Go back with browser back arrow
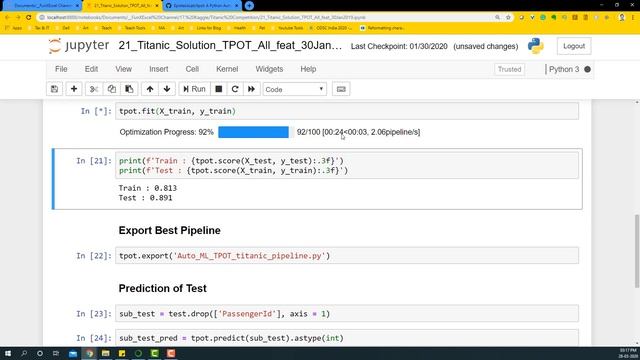Viewport: 640px width, 360px height. click(x=7, y=17)
